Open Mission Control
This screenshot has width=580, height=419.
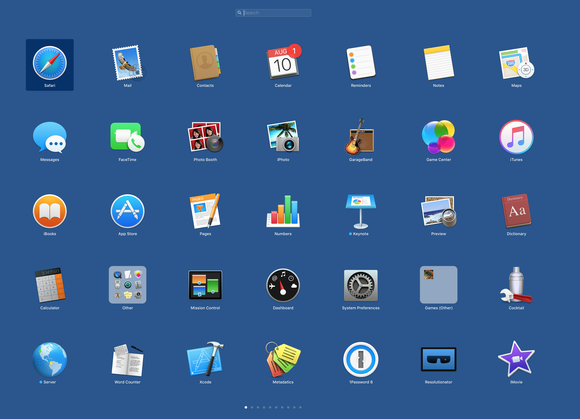pyautogui.click(x=205, y=285)
